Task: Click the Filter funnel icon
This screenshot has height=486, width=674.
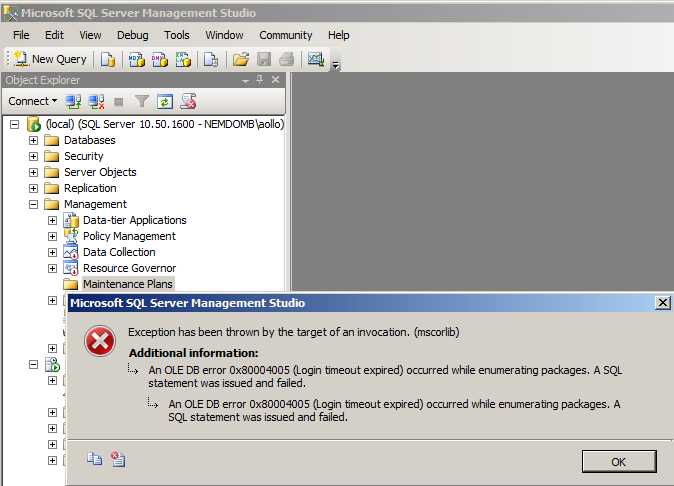Action: pyautogui.click(x=141, y=101)
